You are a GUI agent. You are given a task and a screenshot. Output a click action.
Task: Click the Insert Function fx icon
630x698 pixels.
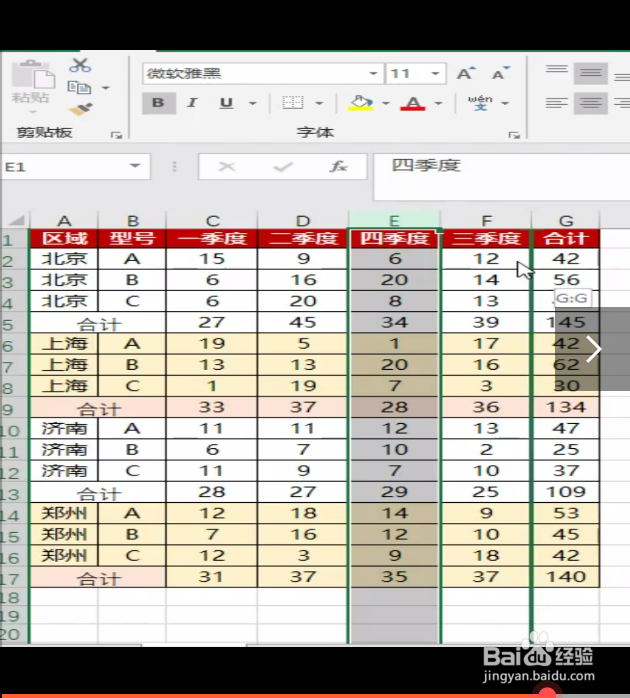338,166
